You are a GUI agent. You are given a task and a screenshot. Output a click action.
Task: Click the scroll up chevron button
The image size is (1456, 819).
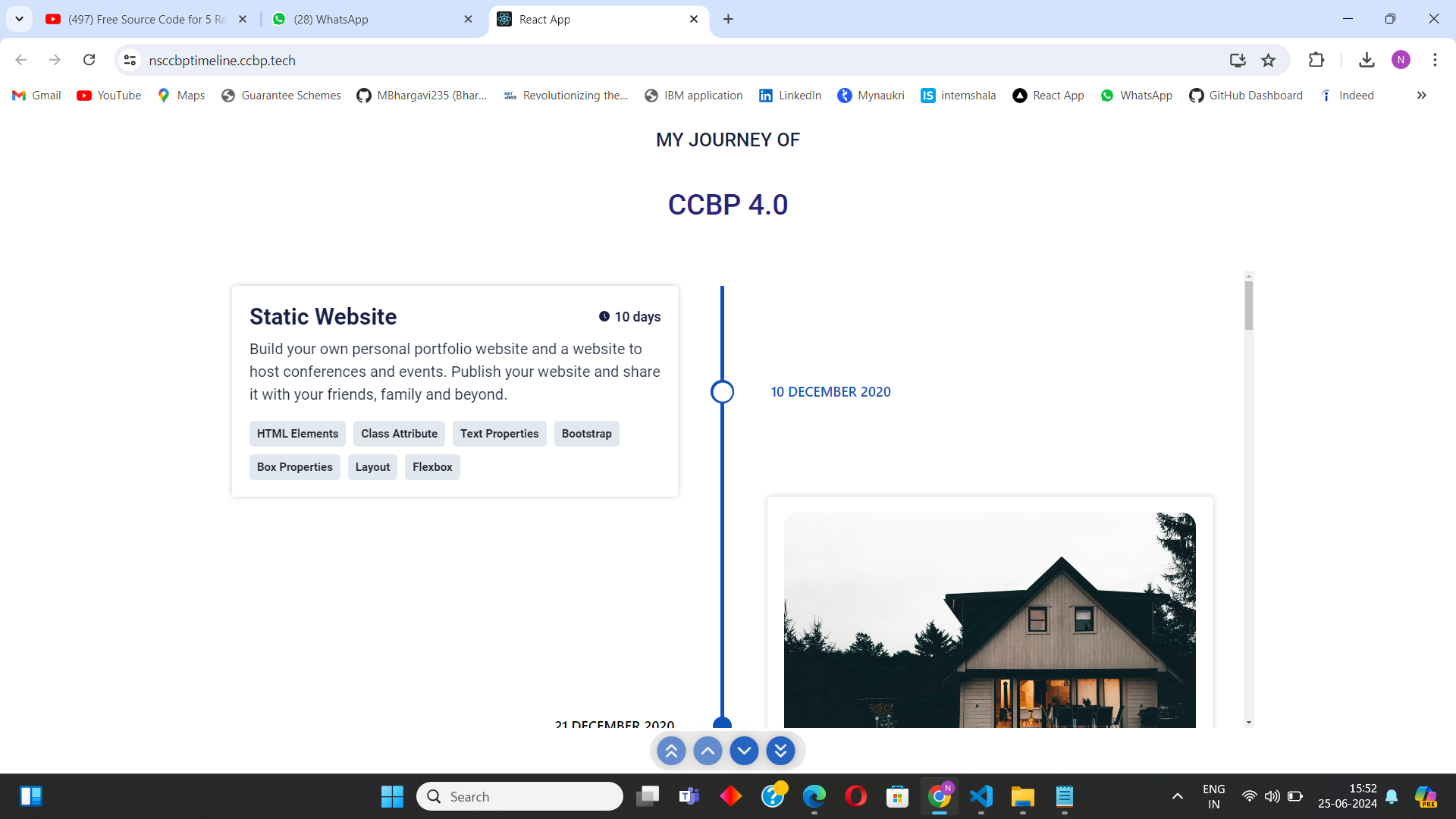[x=708, y=751]
